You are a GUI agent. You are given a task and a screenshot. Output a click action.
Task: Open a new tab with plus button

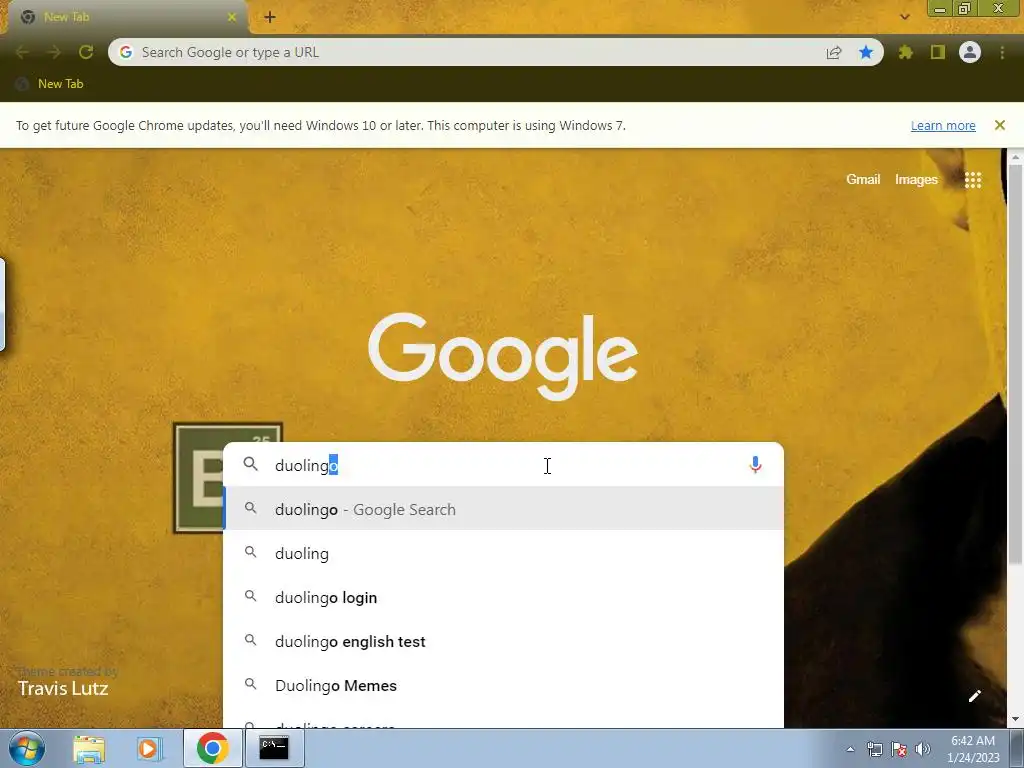point(270,18)
